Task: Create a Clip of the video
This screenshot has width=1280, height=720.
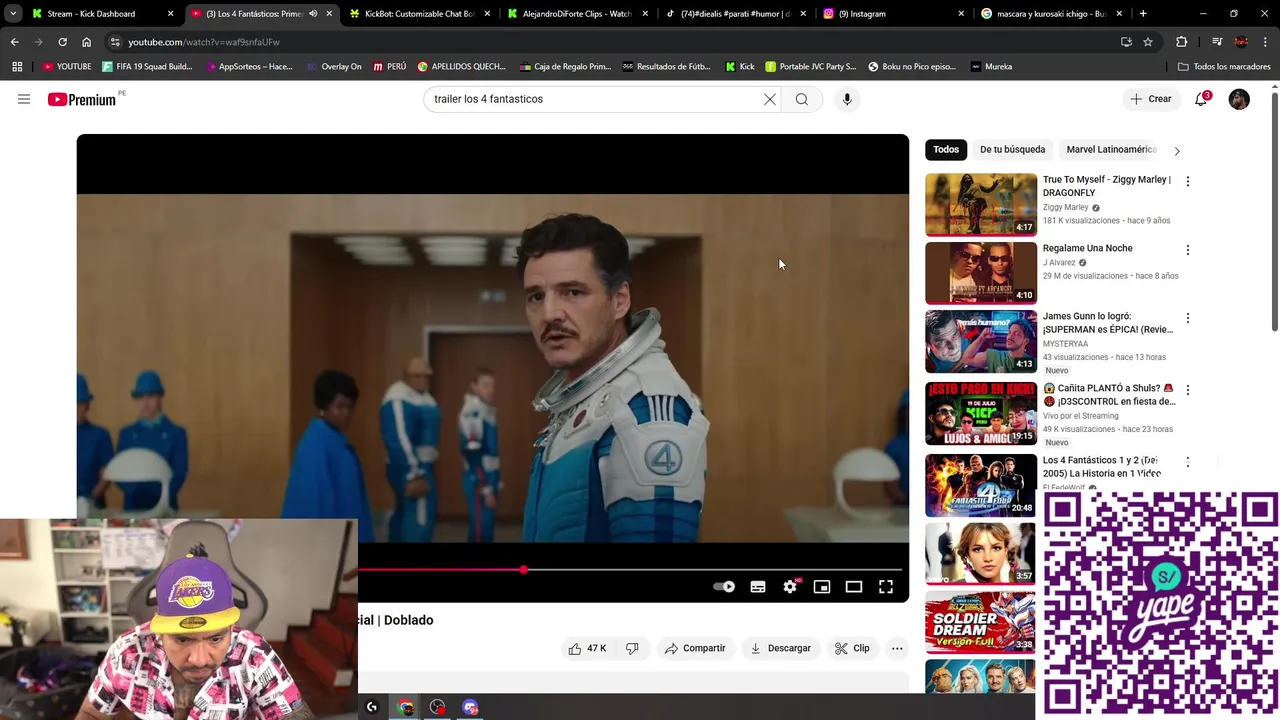Action: [x=852, y=648]
